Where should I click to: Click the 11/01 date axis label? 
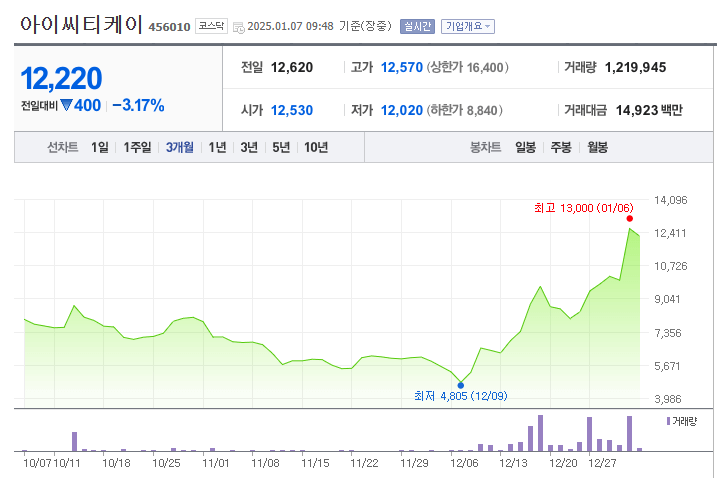click(216, 463)
